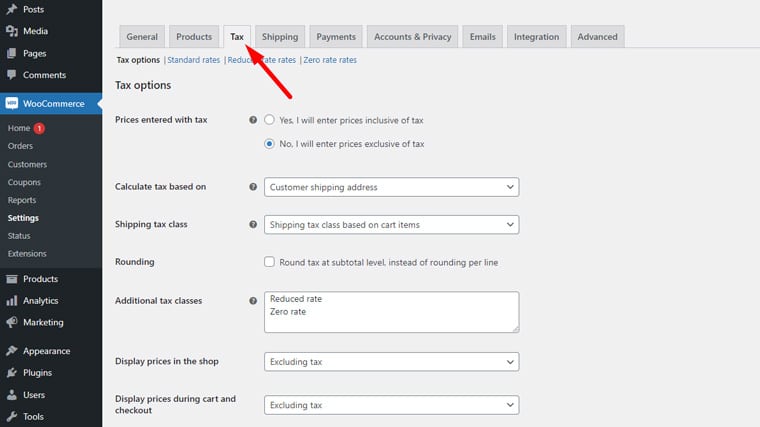Image resolution: width=760 pixels, height=427 pixels.
Task: Open Display prices in the shop dropdown
Action: [391, 361]
